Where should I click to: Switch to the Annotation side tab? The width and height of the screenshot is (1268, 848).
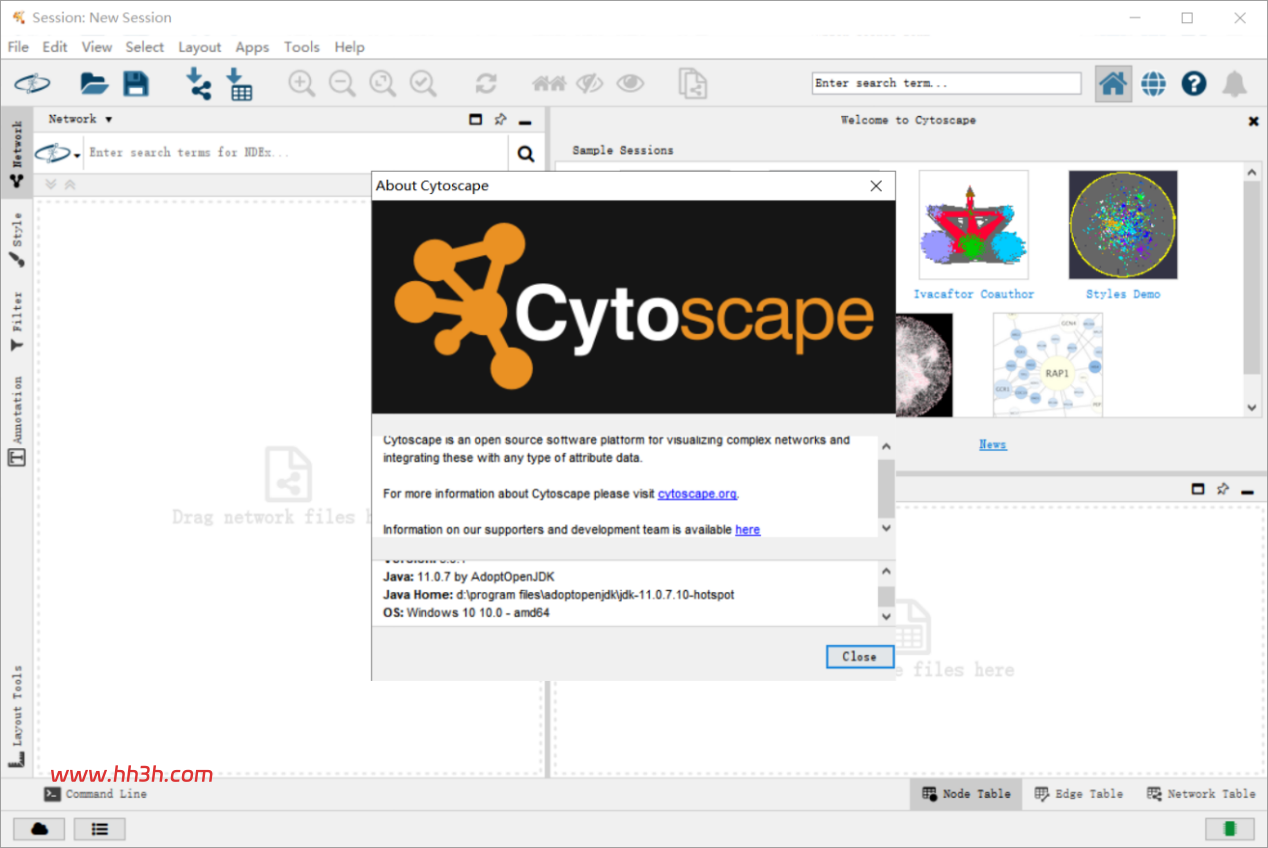[16, 420]
